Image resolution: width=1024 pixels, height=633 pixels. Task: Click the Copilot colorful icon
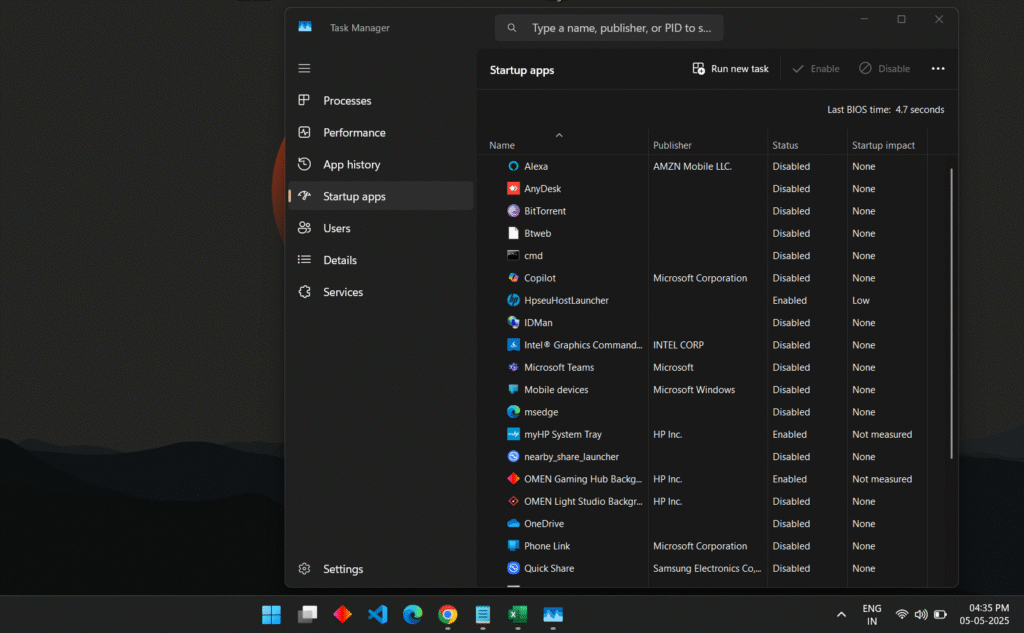[x=513, y=278]
